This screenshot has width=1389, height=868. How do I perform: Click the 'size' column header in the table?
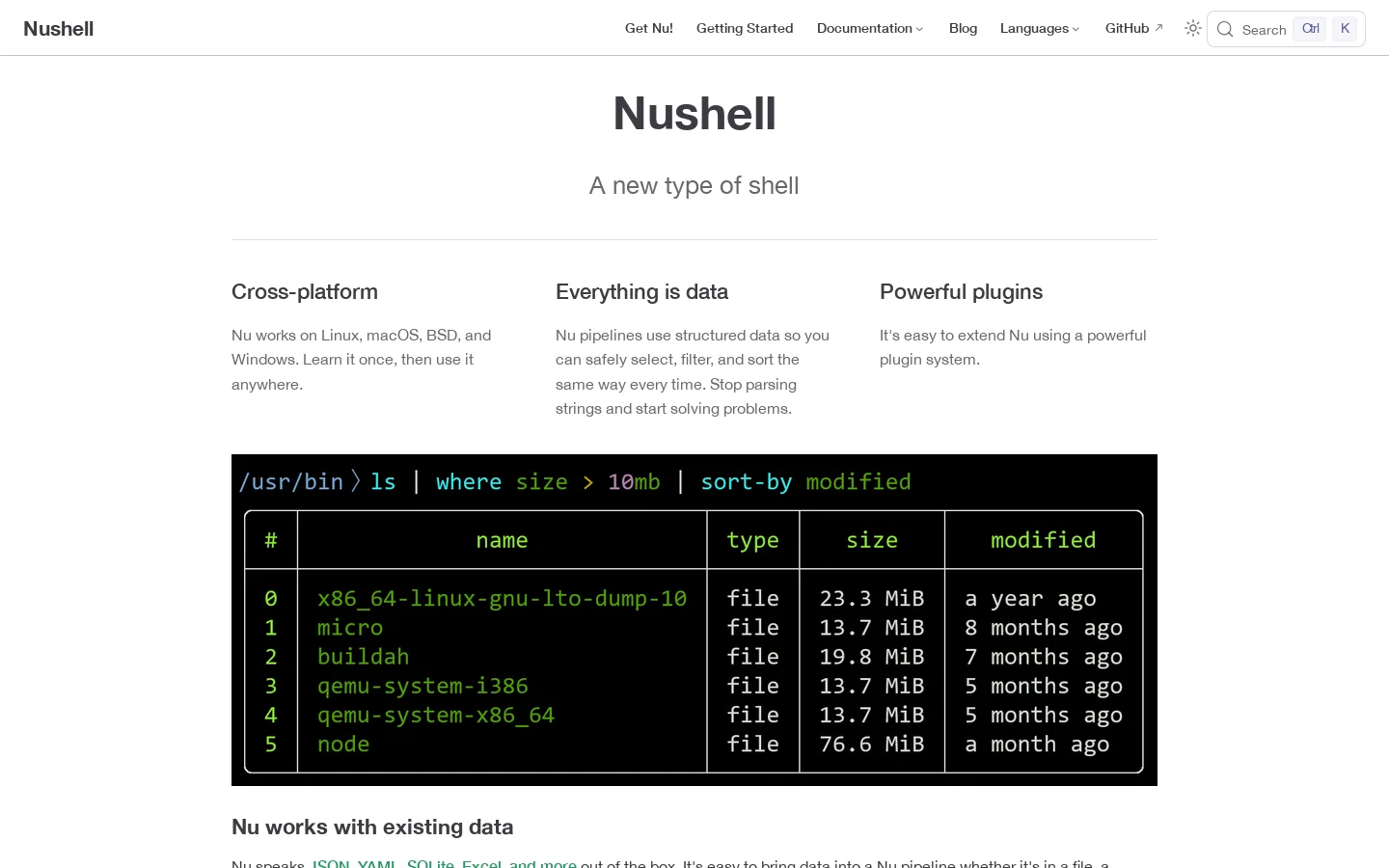pos(872,540)
